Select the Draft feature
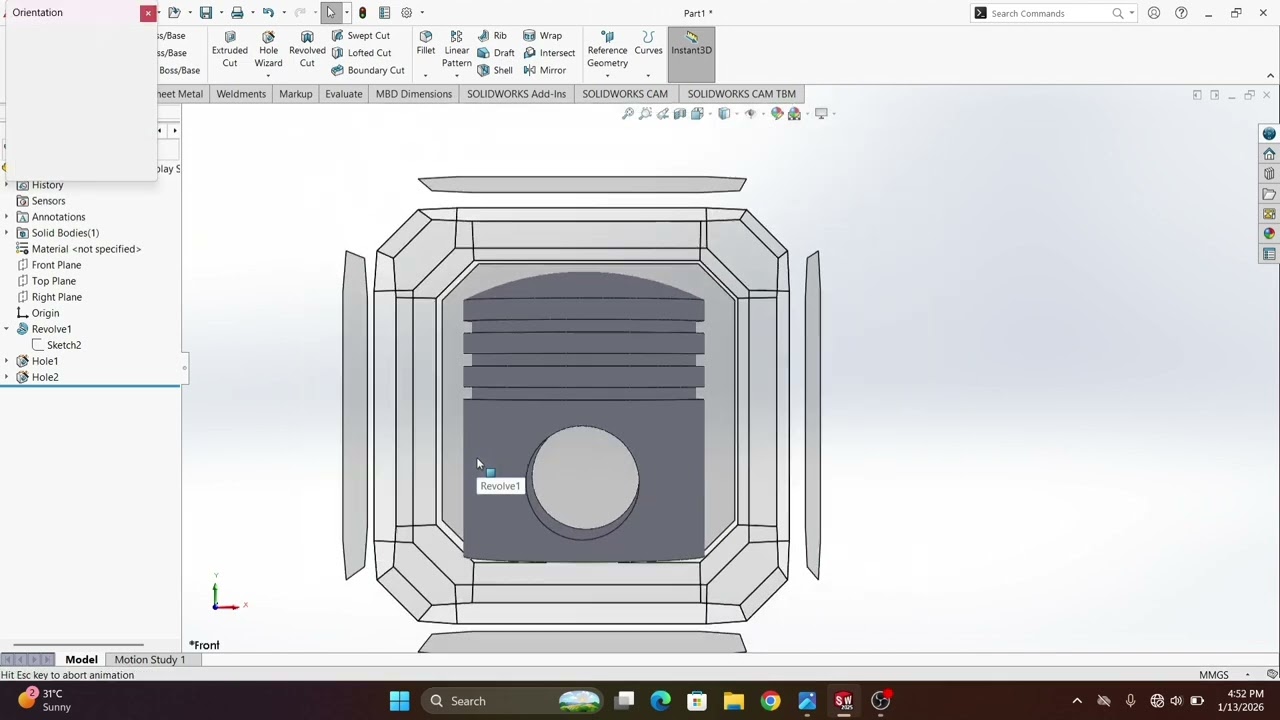Viewport: 1280px width, 720px height. (x=496, y=53)
